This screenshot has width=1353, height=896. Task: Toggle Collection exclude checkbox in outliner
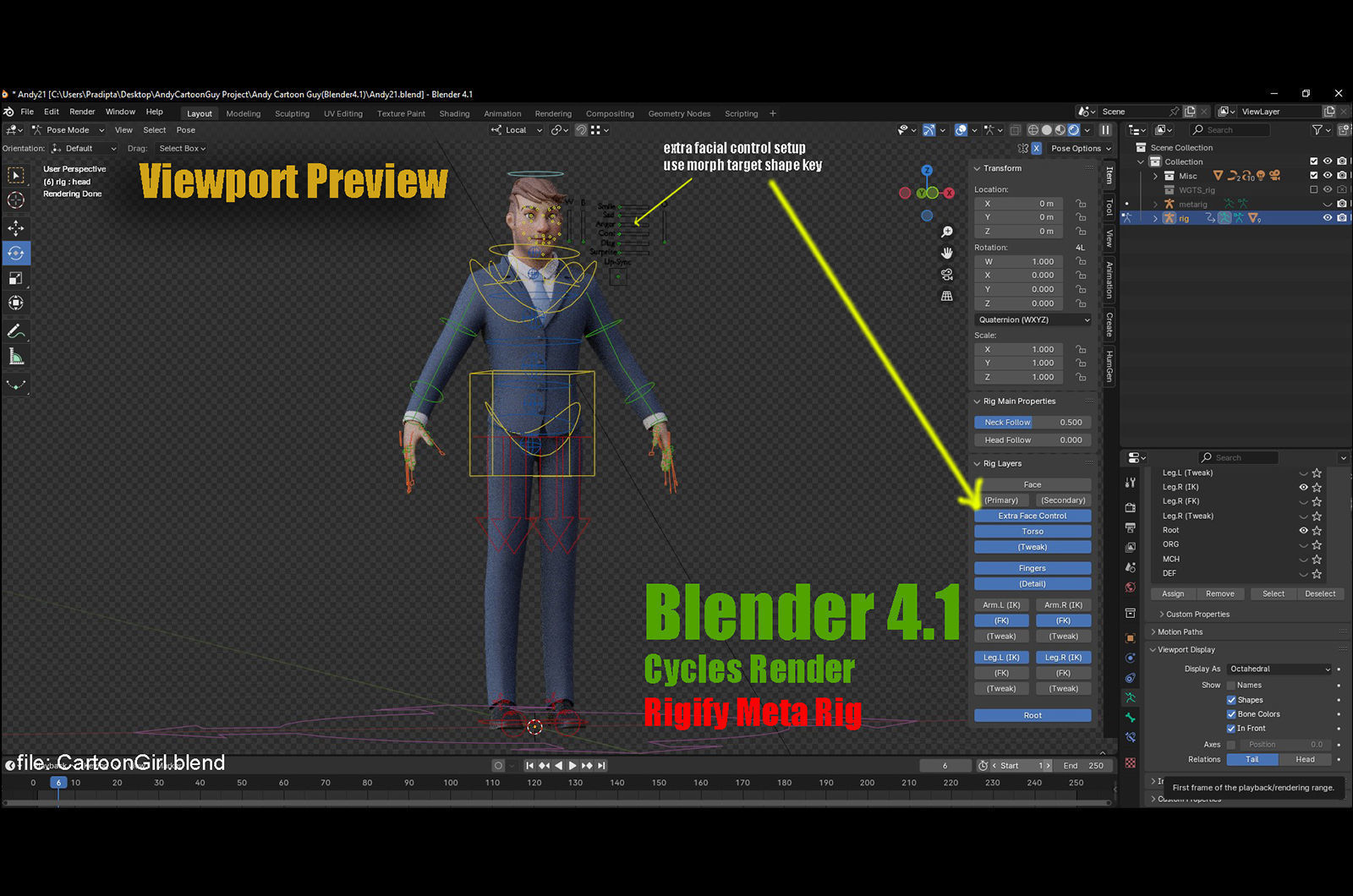coord(1313,161)
